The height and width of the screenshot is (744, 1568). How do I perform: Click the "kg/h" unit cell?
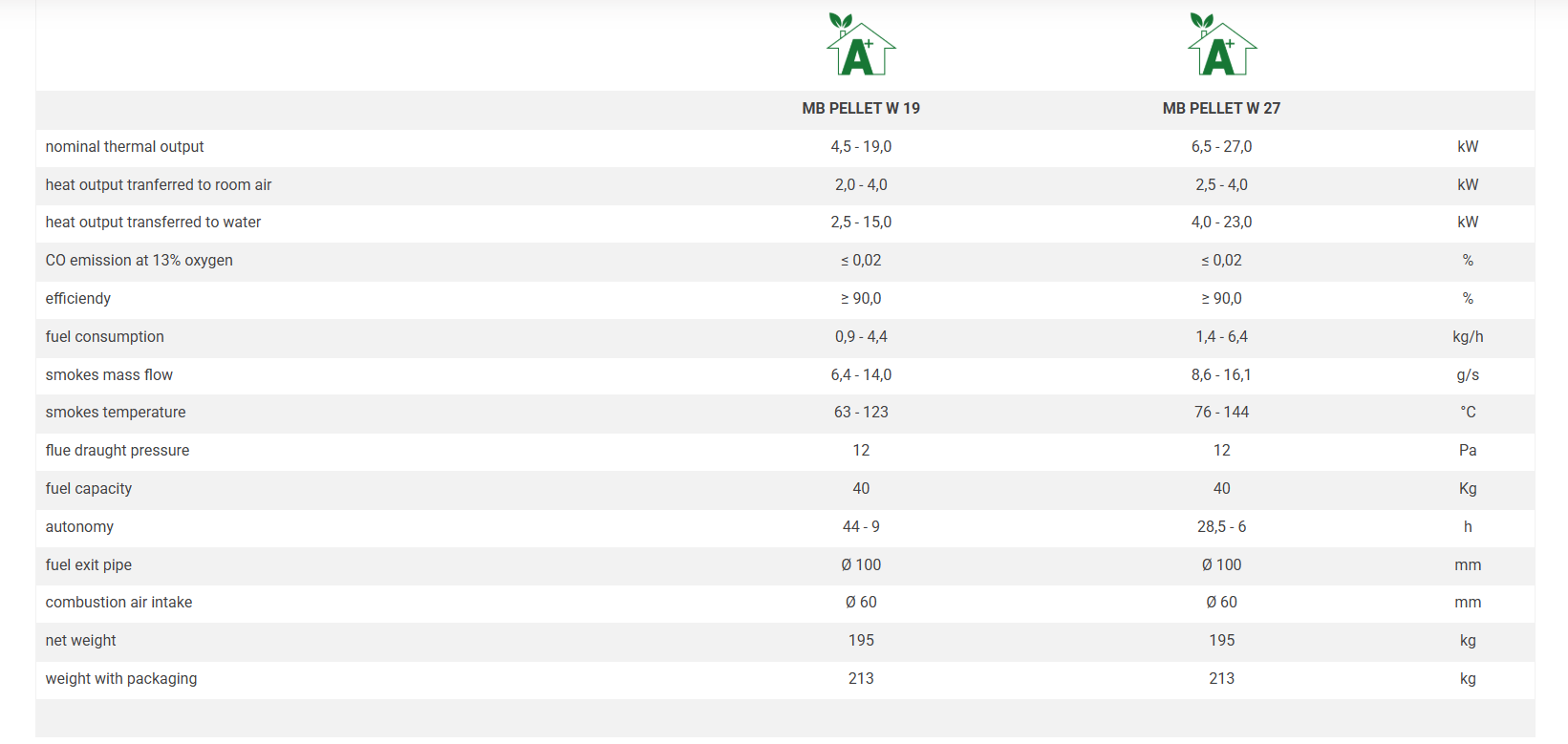[x=1468, y=337]
